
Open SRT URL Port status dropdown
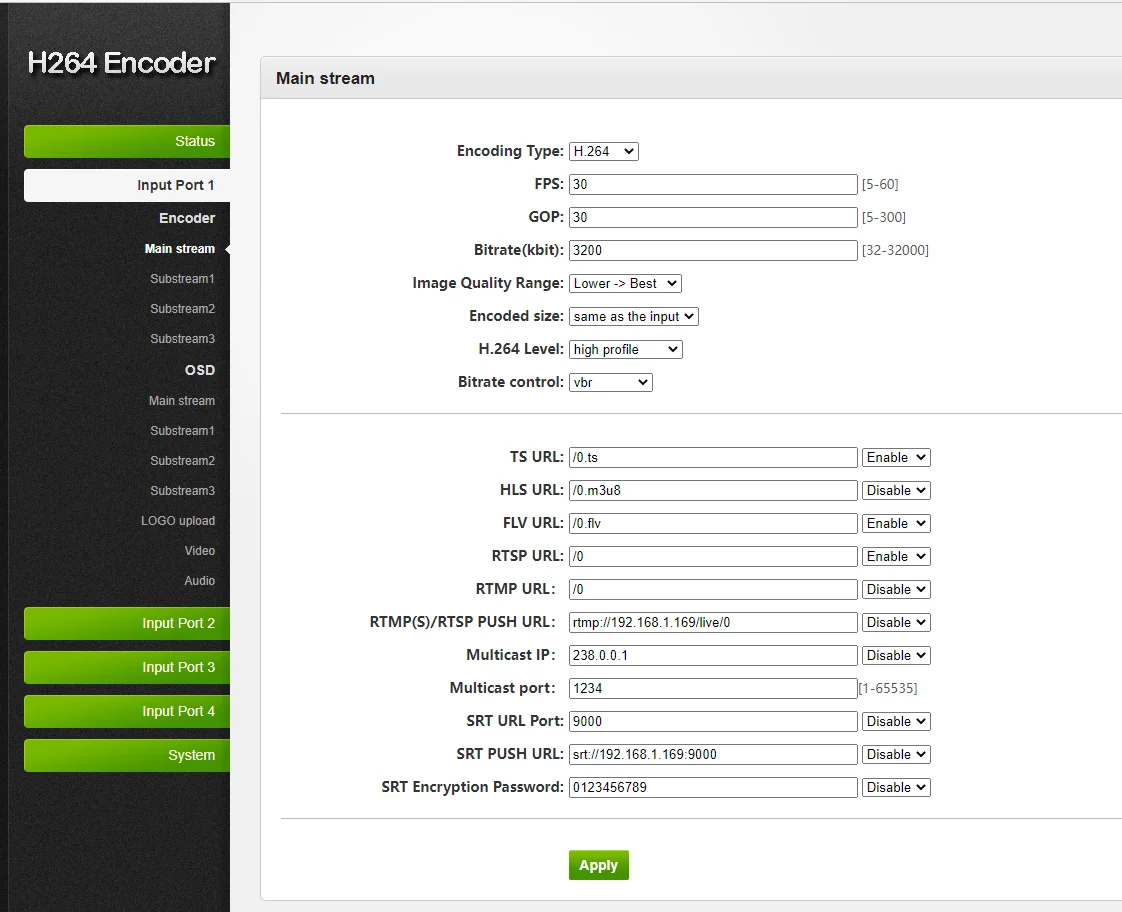tap(896, 721)
